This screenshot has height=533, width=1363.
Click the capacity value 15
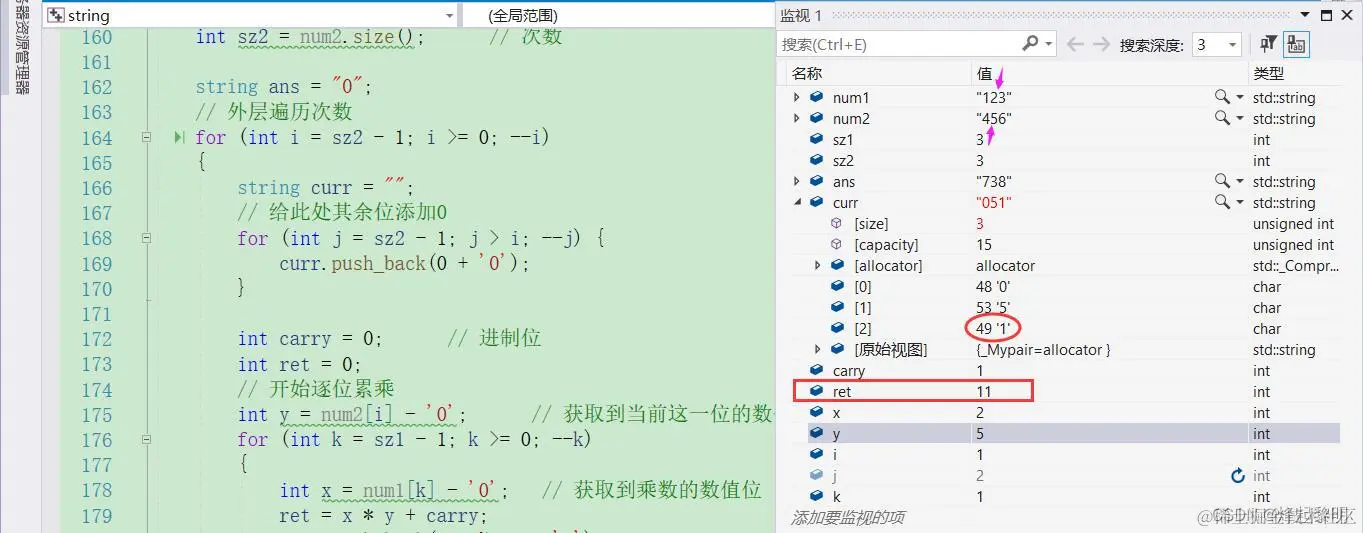(984, 244)
